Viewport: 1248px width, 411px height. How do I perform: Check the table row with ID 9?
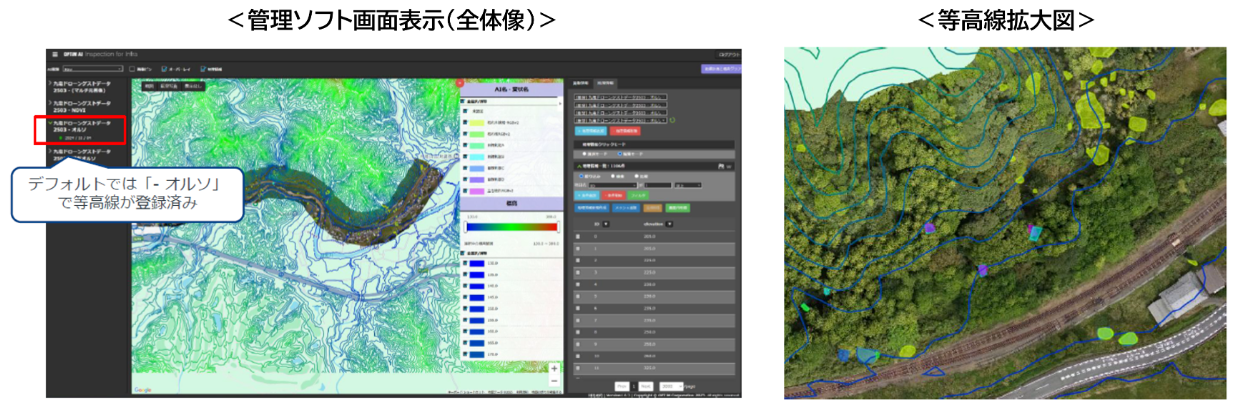pos(578,344)
